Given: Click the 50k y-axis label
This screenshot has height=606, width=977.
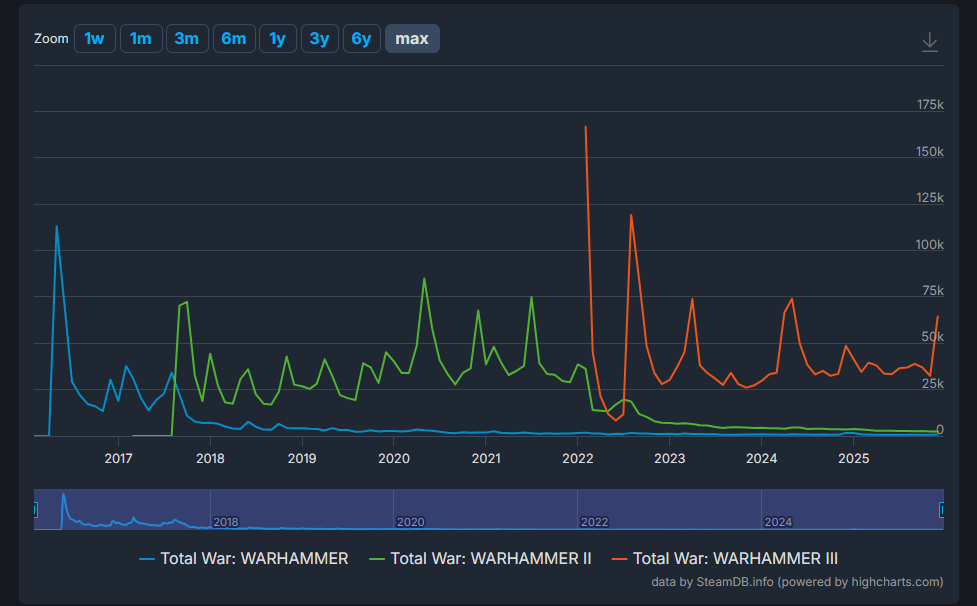Looking at the screenshot, I should click(x=933, y=337).
